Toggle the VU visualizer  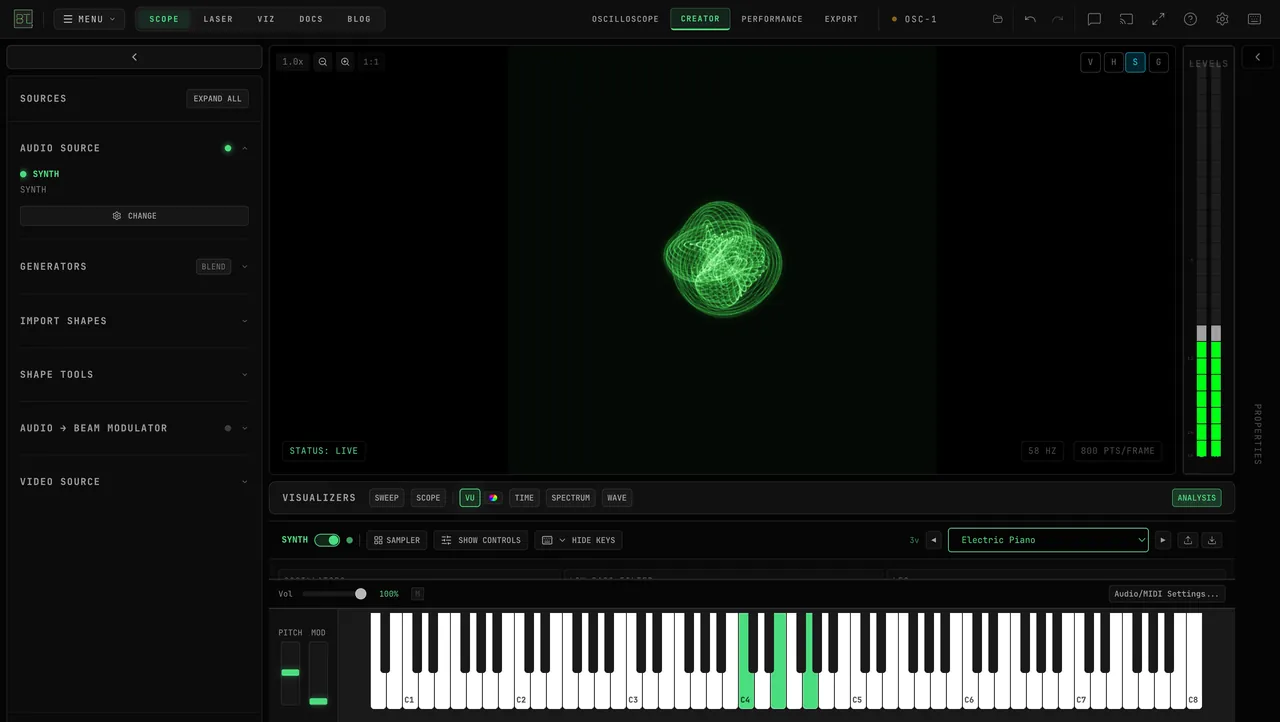(470, 498)
